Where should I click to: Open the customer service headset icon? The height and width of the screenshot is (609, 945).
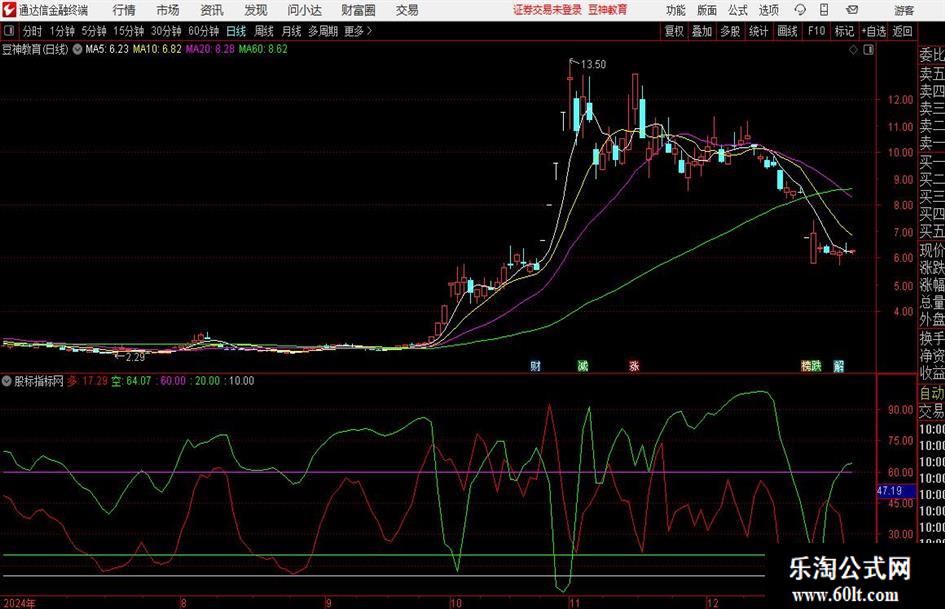point(800,10)
